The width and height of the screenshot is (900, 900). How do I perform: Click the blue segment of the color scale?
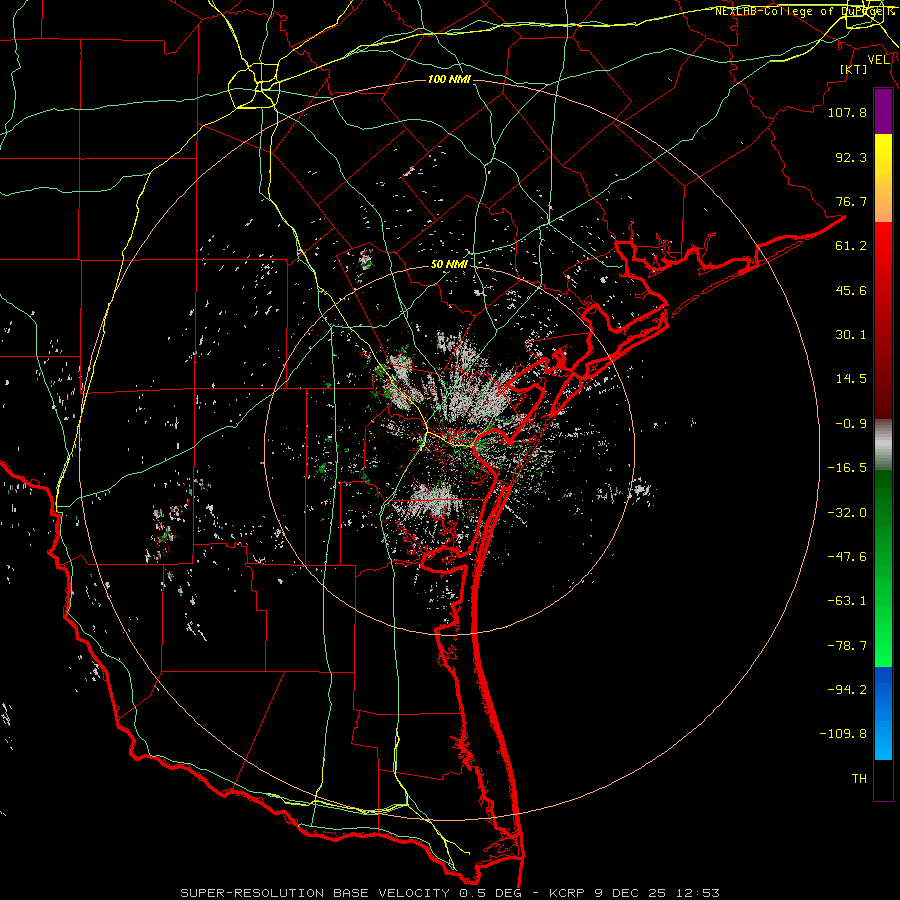[x=883, y=713]
